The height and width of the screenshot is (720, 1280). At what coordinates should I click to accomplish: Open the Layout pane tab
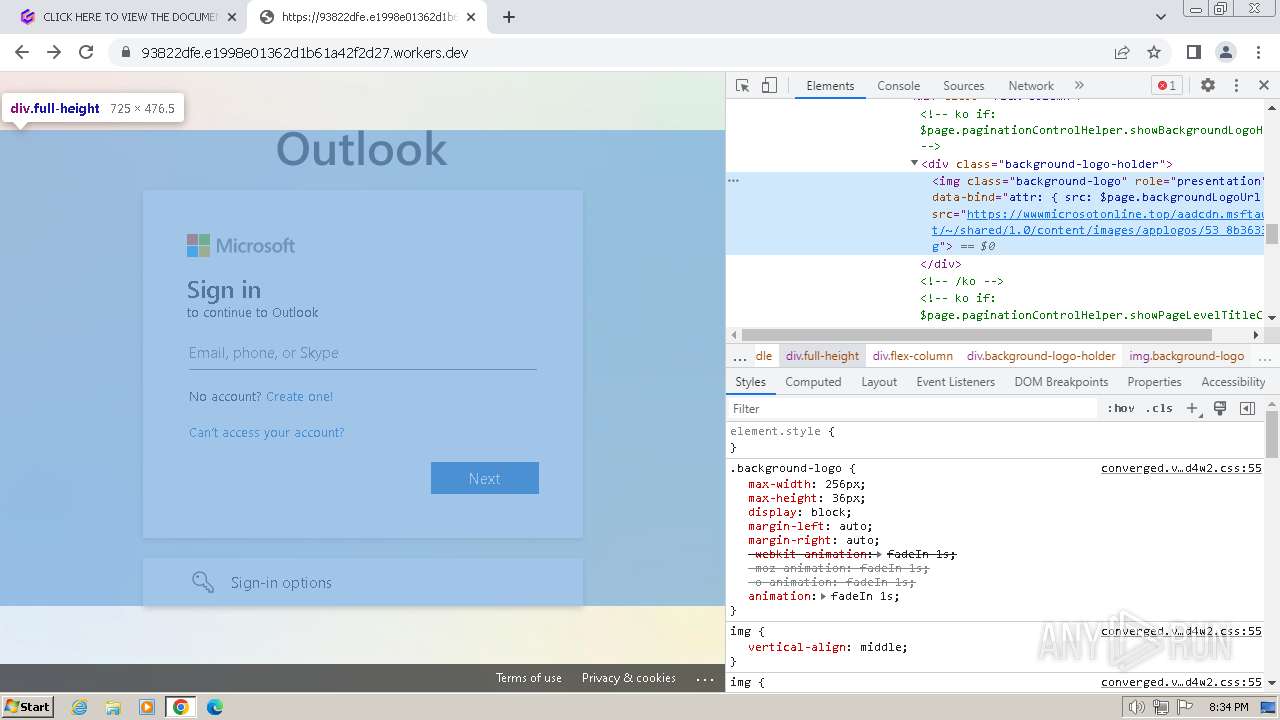pos(879,382)
